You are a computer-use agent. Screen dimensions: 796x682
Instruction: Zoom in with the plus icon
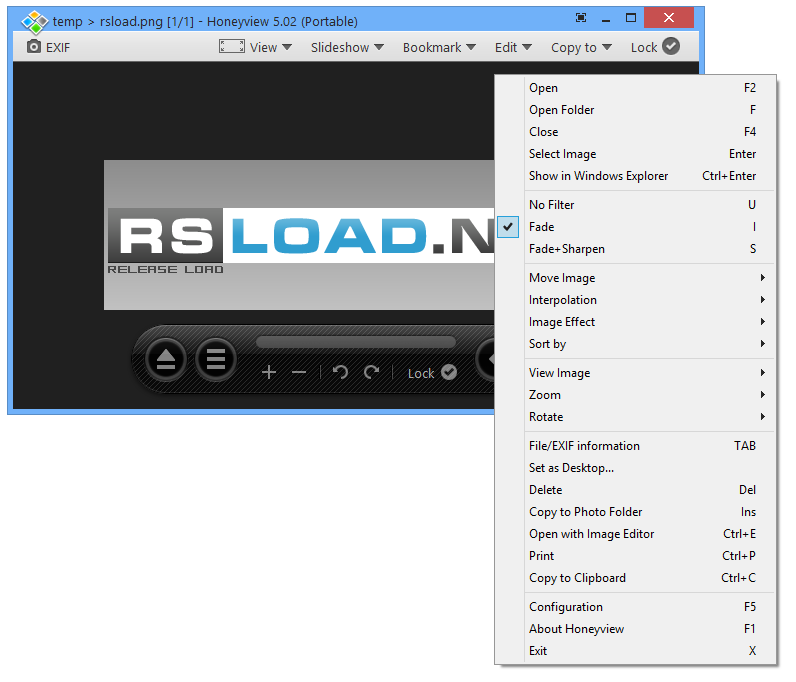click(x=269, y=373)
